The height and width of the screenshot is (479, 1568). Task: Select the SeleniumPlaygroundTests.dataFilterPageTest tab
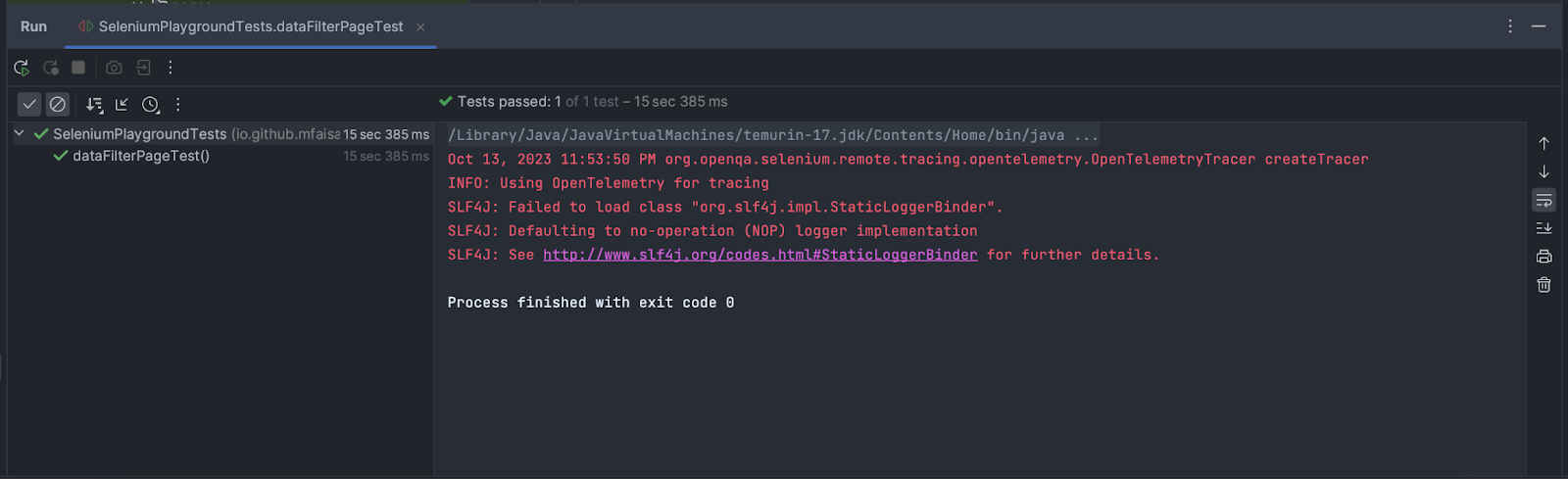click(x=250, y=26)
